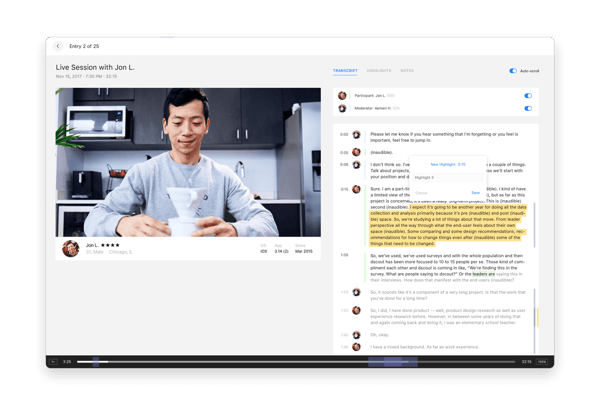Image resolution: width=600 pixels, height=405 pixels.
Task: Cancel the new highlight popup
Action: 421,193
